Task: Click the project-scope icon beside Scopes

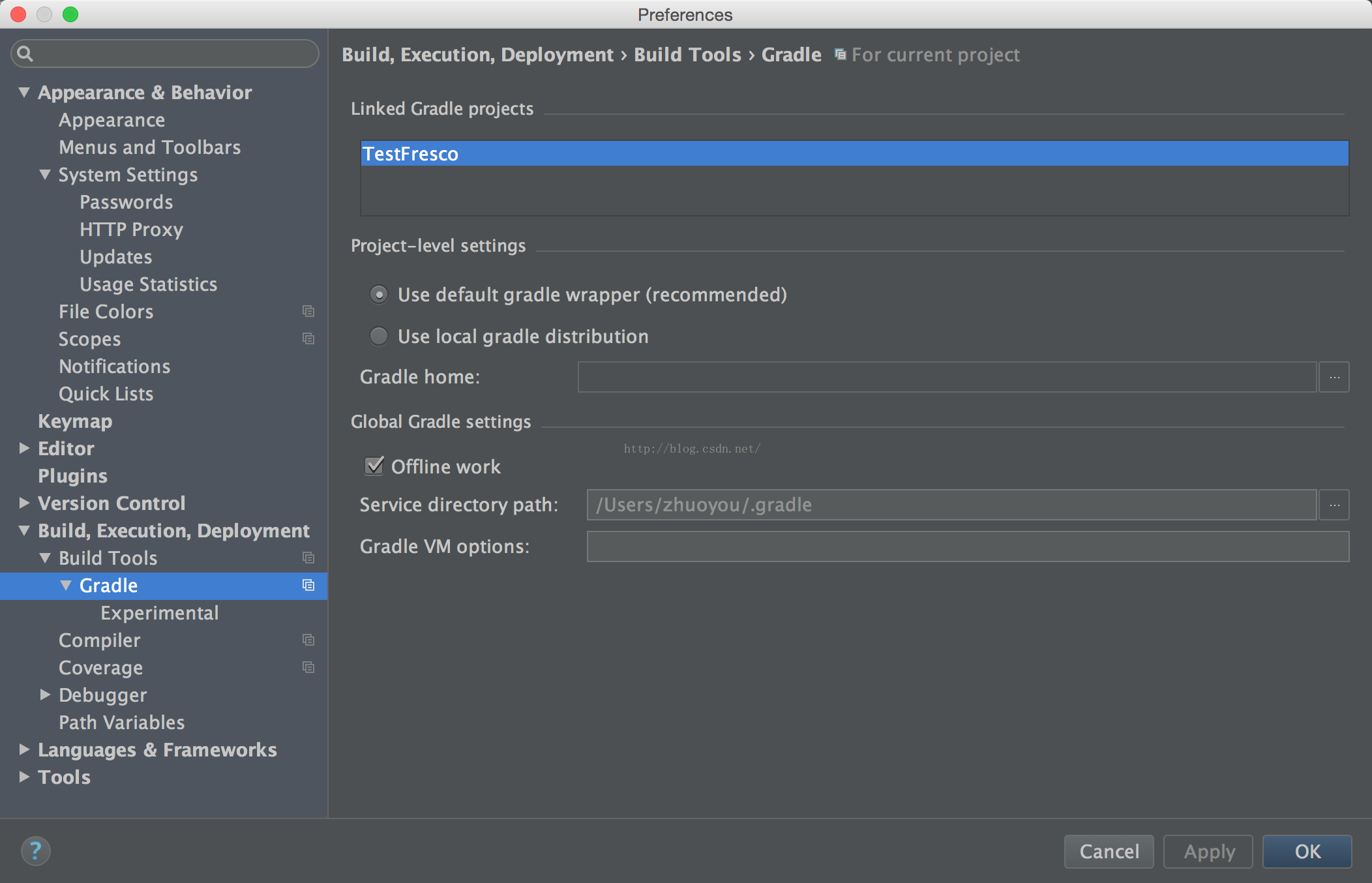Action: tap(308, 338)
